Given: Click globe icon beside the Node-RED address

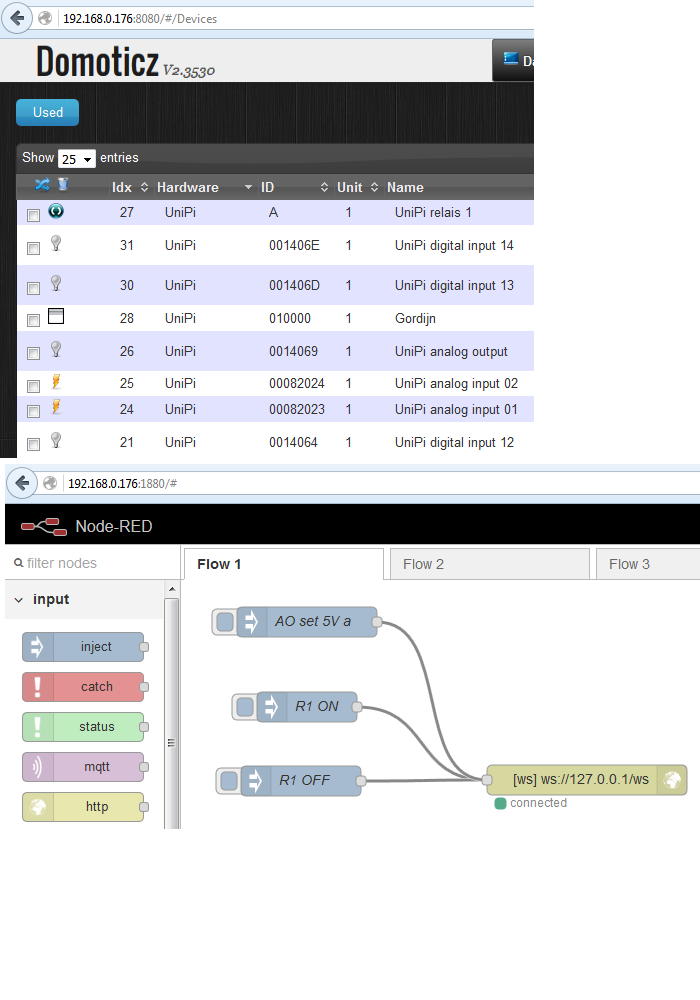Looking at the screenshot, I should 50,483.
